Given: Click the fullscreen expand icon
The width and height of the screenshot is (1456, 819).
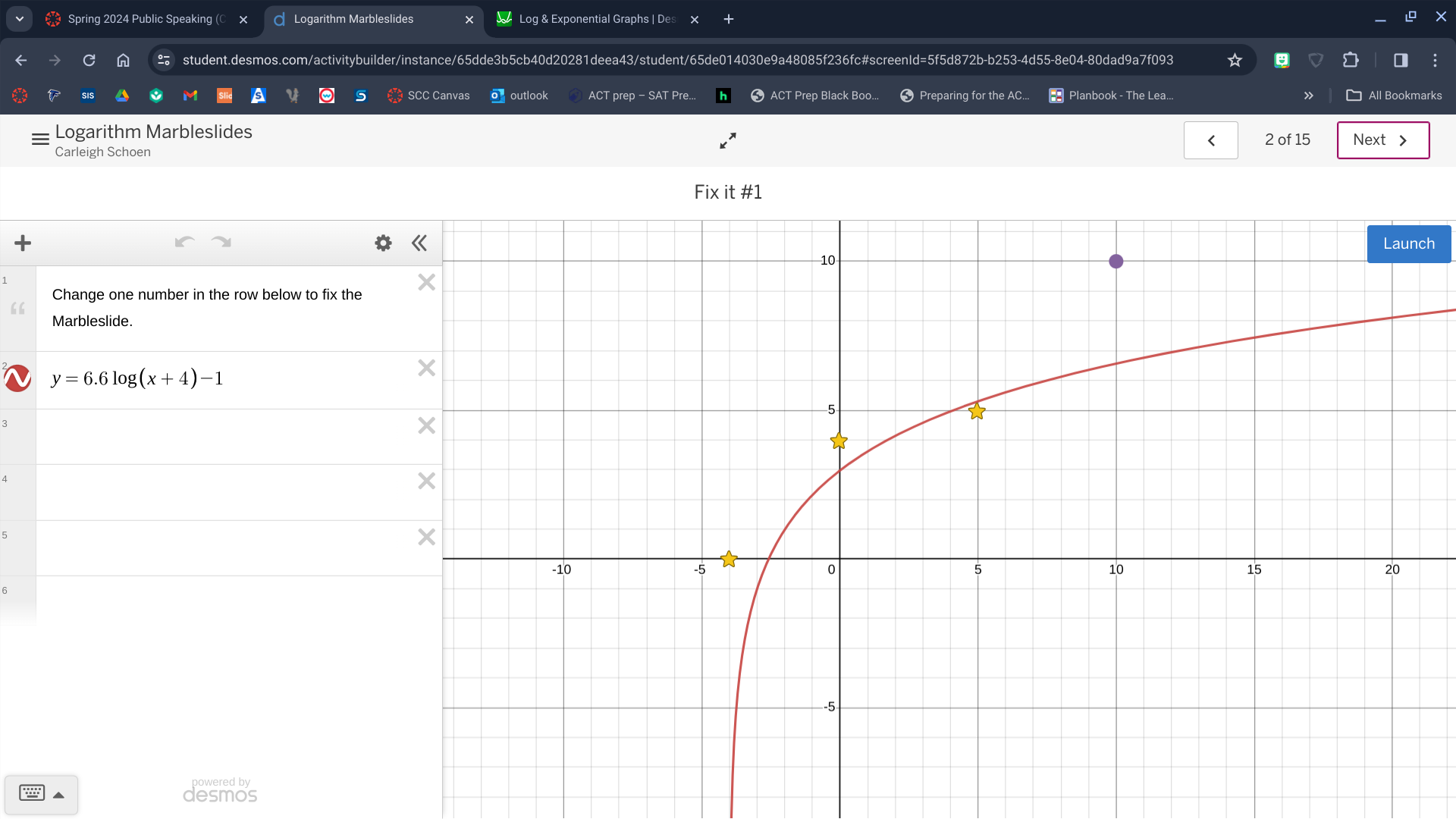Looking at the screenshot, I should pos(728,140).
